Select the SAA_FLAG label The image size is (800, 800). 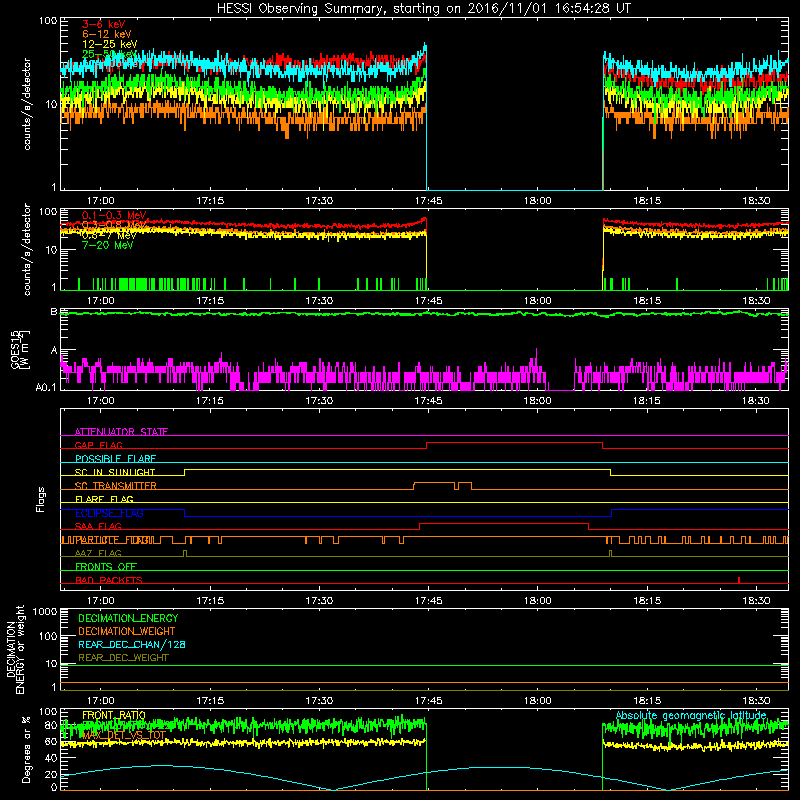(x=98, y=526)
